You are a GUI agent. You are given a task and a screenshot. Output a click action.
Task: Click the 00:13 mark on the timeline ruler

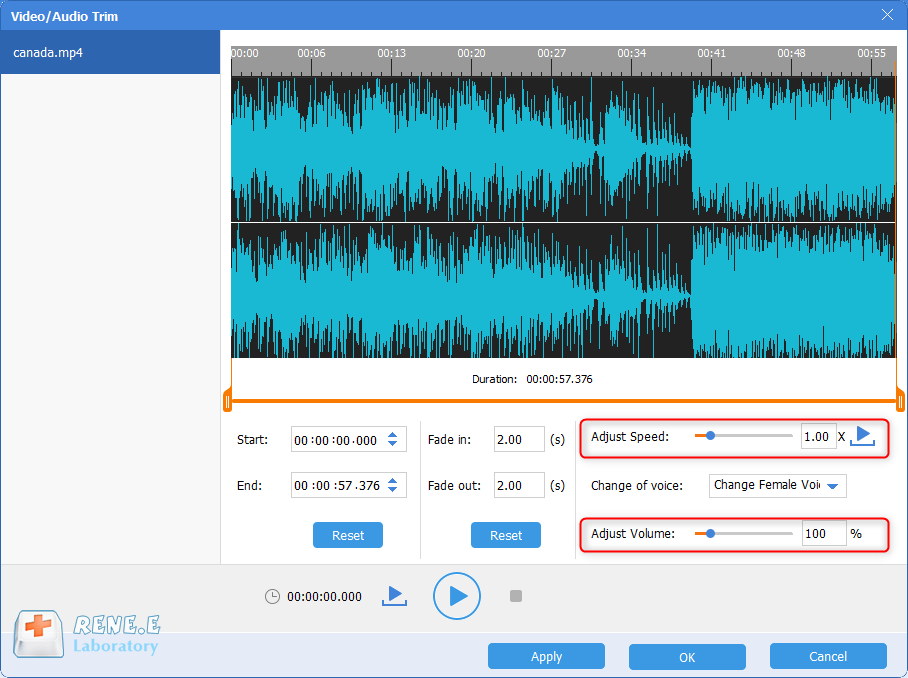pos(391,53)
